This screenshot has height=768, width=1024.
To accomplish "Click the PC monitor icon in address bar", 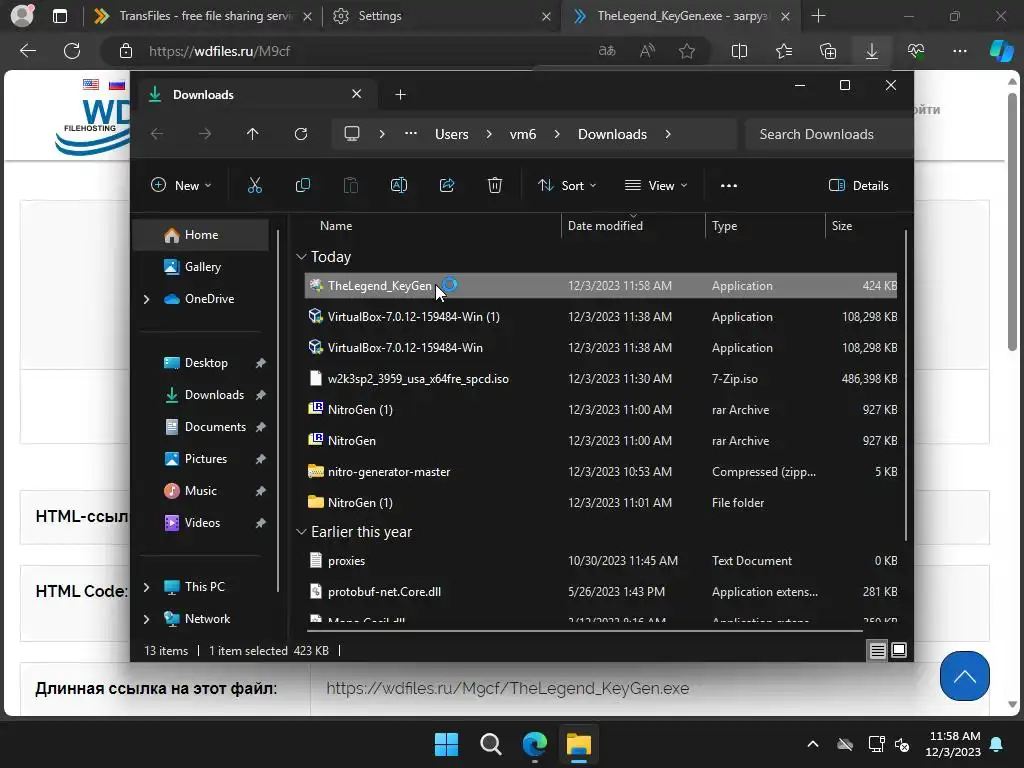I will pos(352,134).
